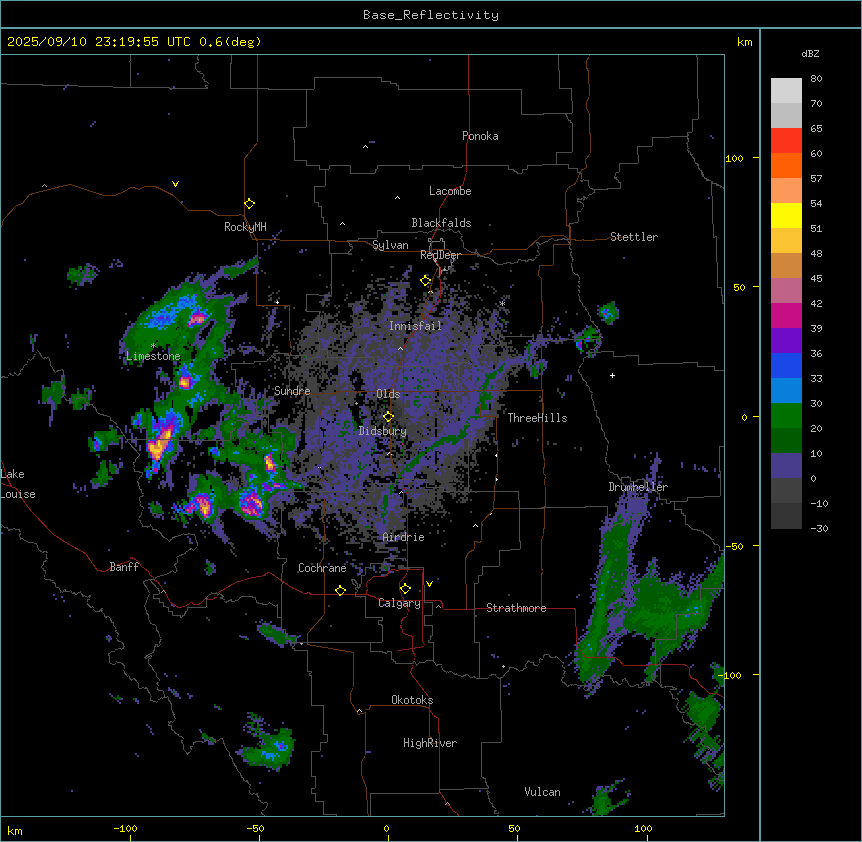Click yellow diamond marker above Calgary
This screenshot has width=862, height=842.
(405, 589)
